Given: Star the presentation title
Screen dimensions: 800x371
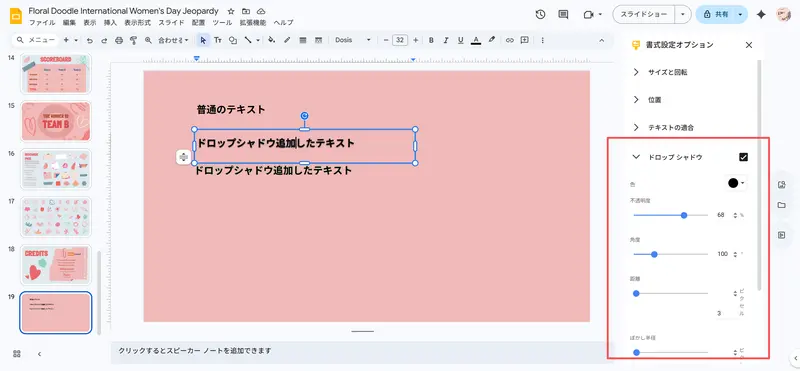Looking at the screenshot, I should point(231,11).
